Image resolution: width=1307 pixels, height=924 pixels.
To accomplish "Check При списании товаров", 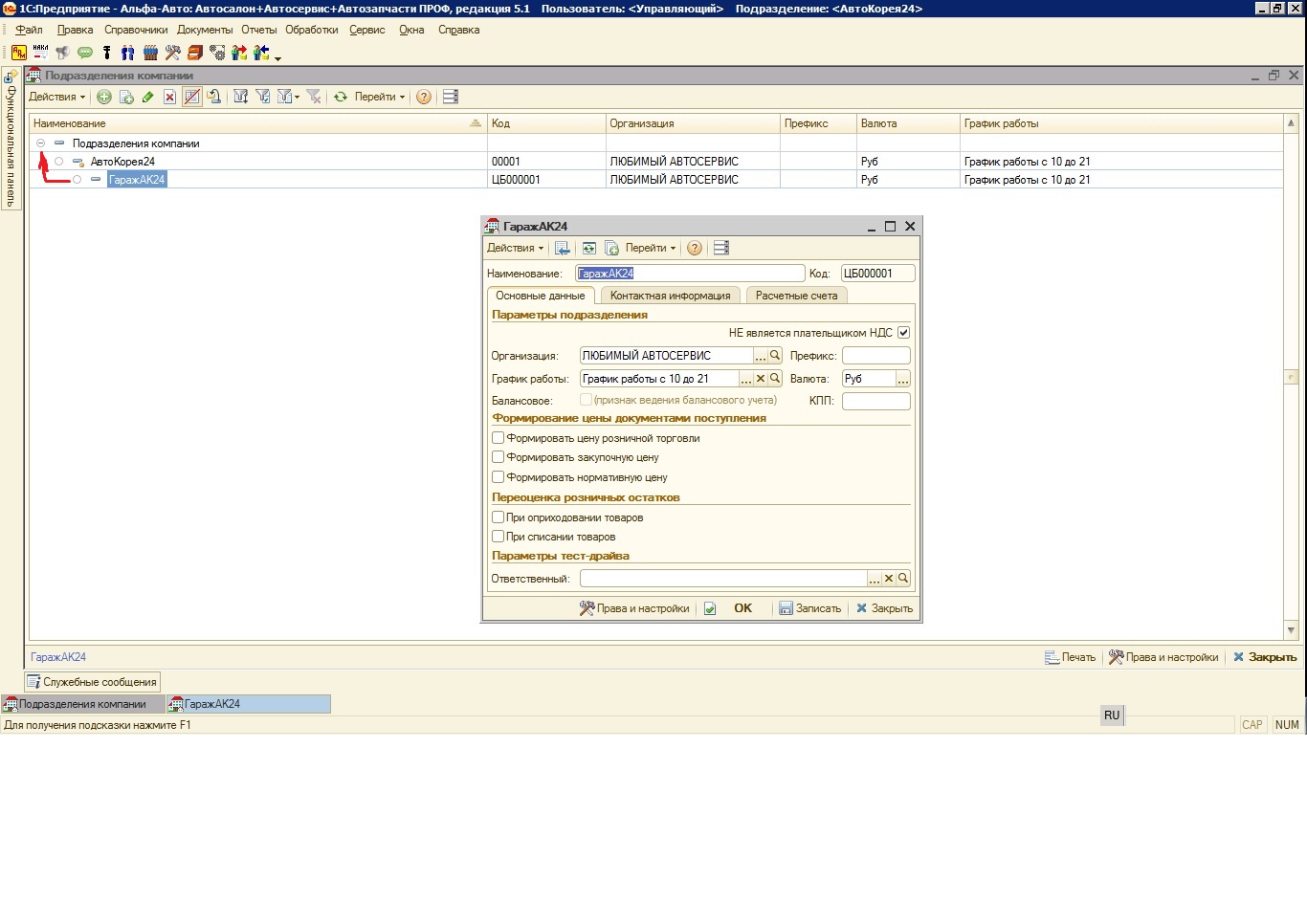I will click(498, 536).
